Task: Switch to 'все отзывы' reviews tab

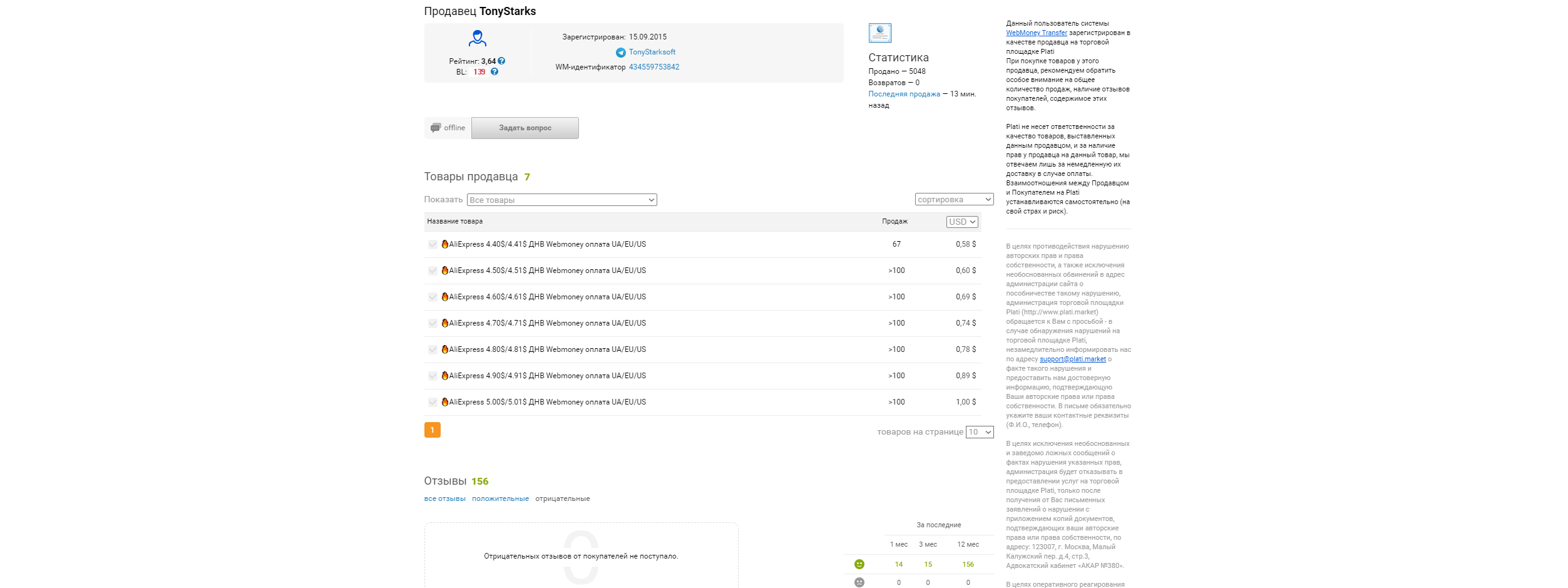Action: tap(444, 498)
